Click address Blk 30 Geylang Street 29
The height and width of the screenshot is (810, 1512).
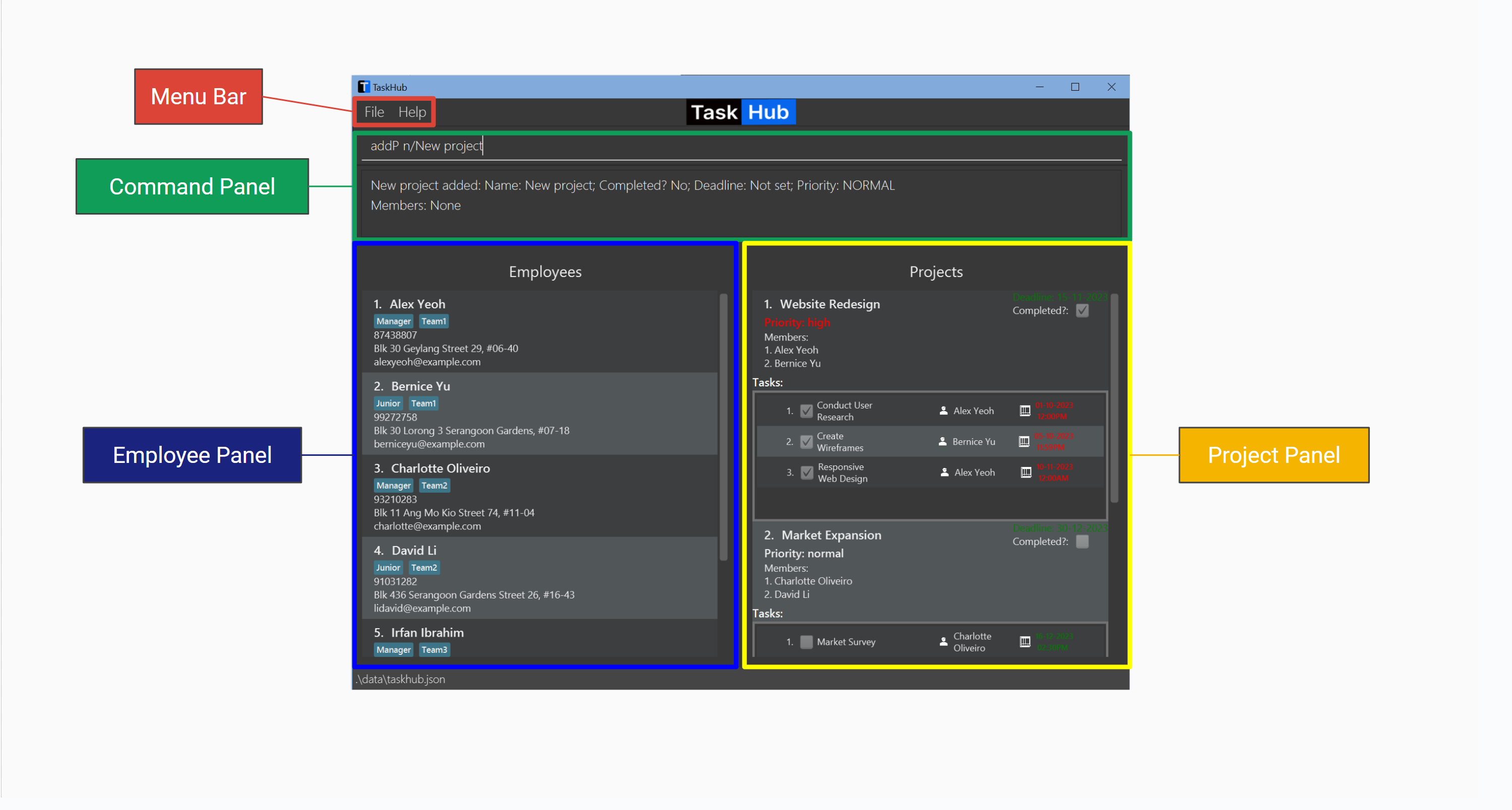[x=446, y=349]
